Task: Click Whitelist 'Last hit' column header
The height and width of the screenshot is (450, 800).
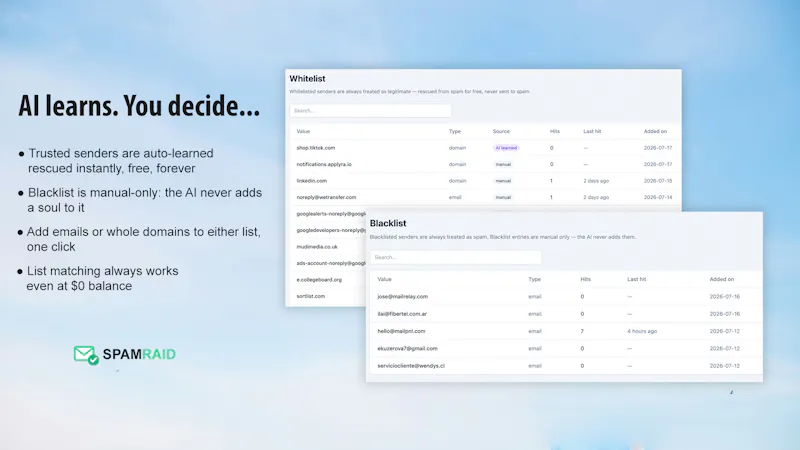Action: tap(592, 131)
